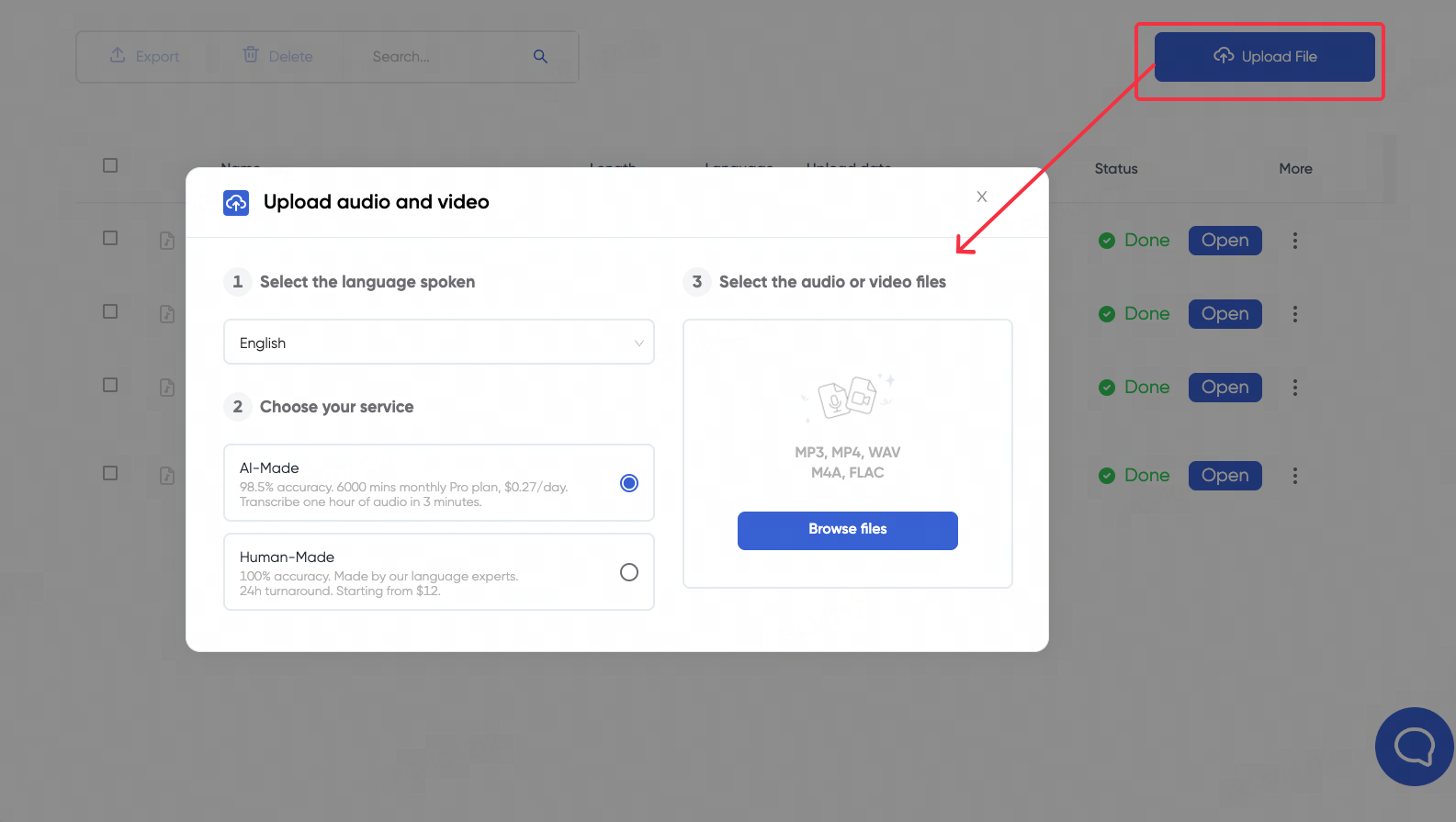The width and height of the screenshot is (1456, 822).
Task: Check the second file row checkbox
Action: click(110, 311)
